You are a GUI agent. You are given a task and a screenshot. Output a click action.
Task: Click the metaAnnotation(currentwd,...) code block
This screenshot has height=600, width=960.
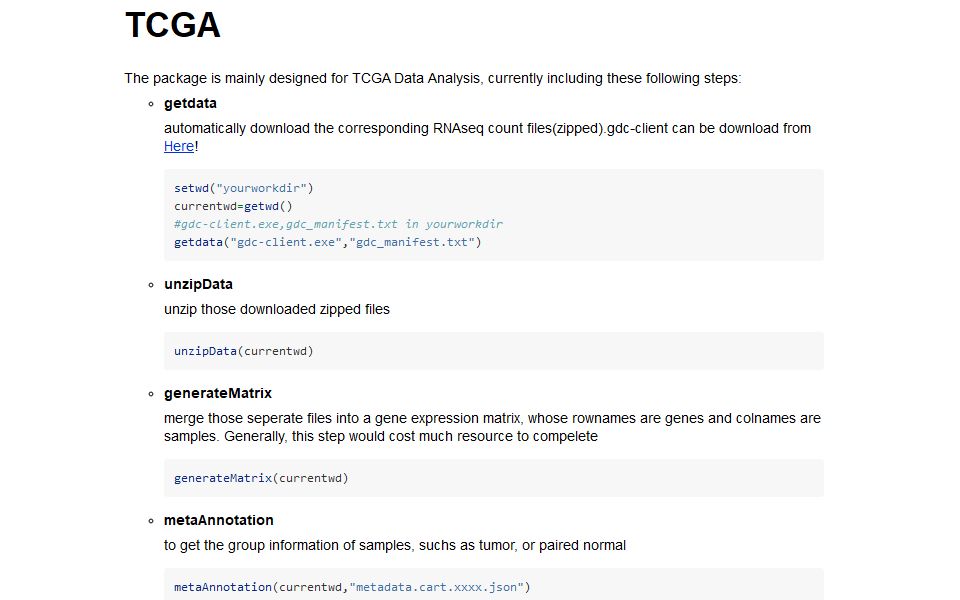point(351,587)
